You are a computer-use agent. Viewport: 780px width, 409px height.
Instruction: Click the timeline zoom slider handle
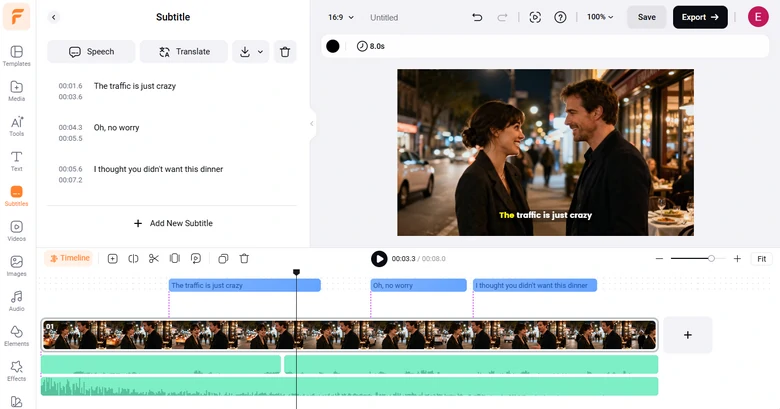click(711, 259)
